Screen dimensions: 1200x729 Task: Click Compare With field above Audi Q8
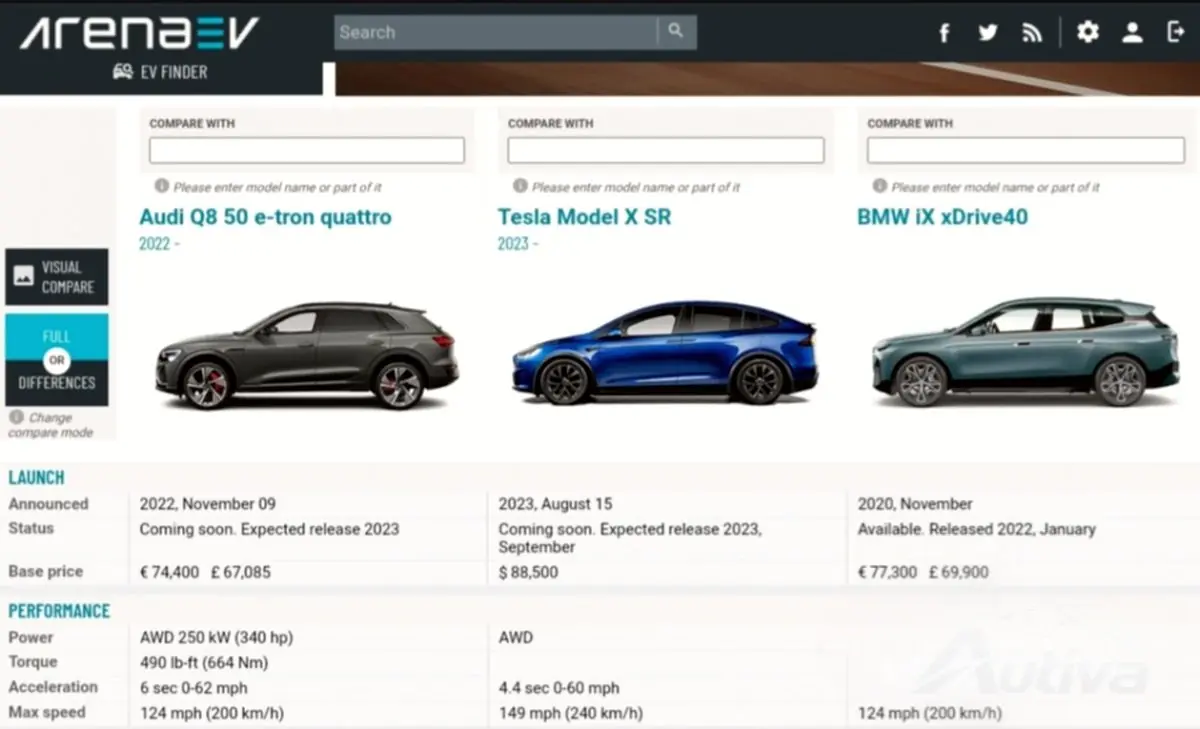point(307,151)
